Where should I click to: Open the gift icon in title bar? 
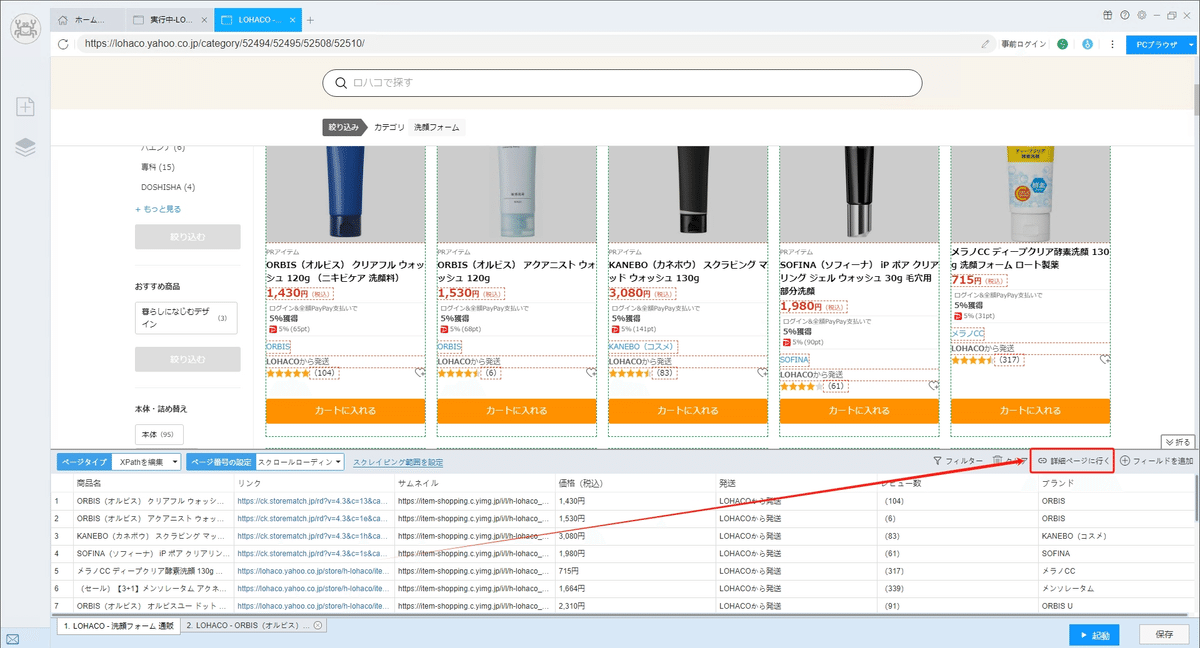1108,15
